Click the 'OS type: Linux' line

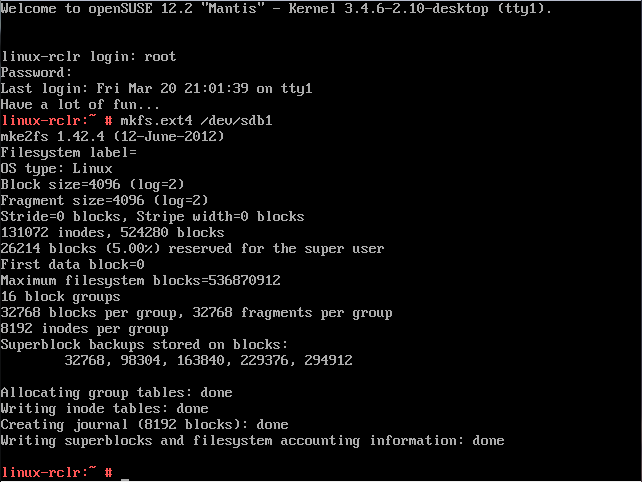(56, 168)
